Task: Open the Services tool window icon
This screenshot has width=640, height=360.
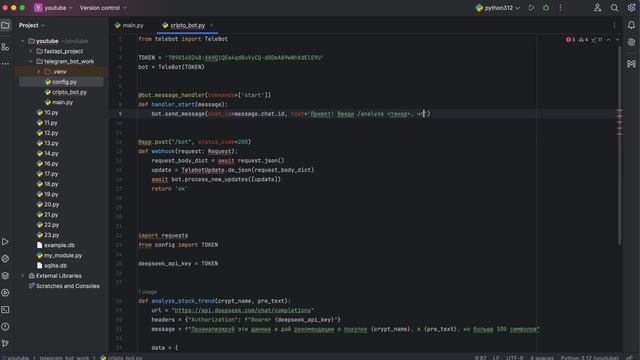Action: 5,293
